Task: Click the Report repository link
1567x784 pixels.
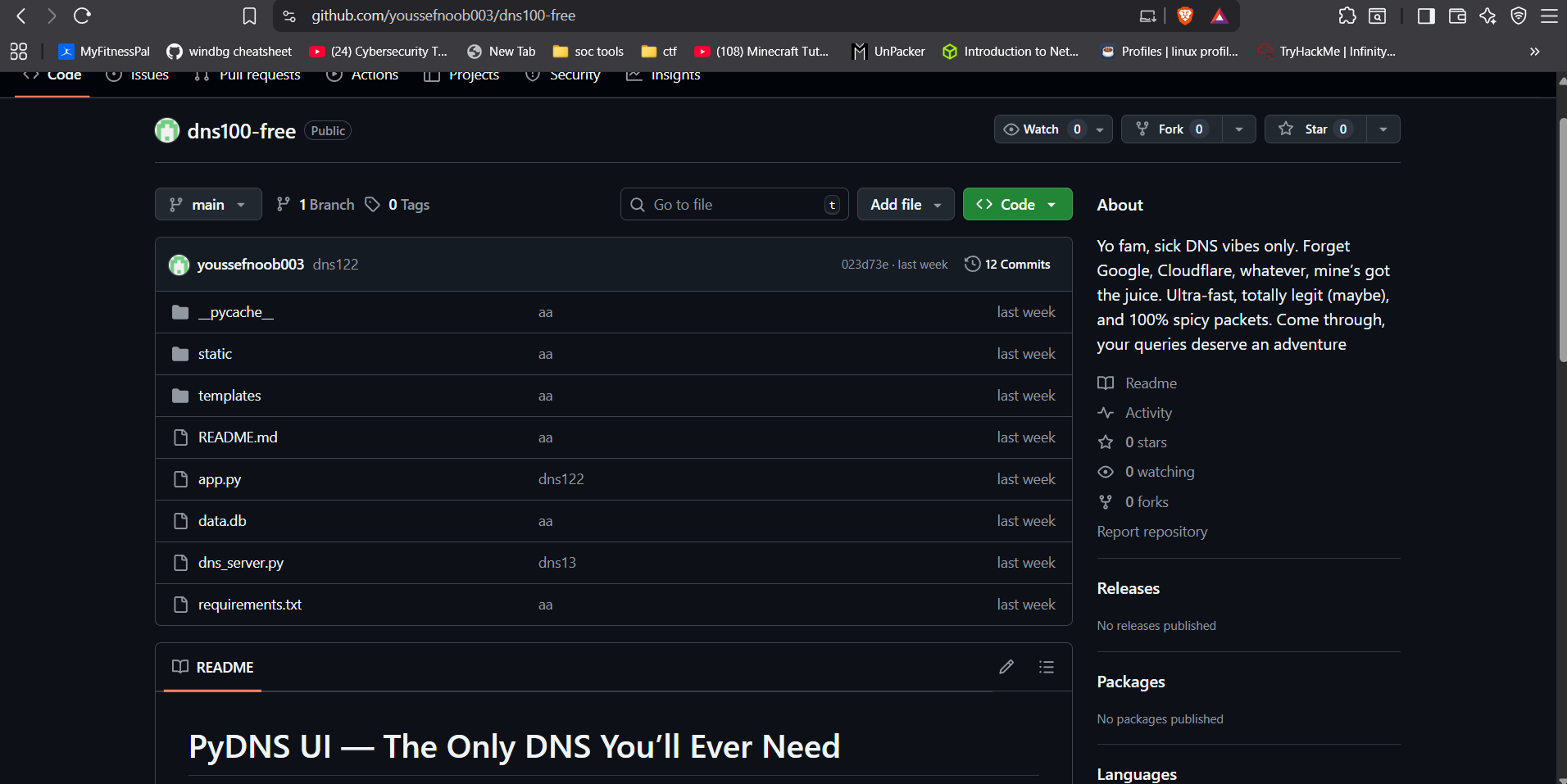Action: 1151,532
